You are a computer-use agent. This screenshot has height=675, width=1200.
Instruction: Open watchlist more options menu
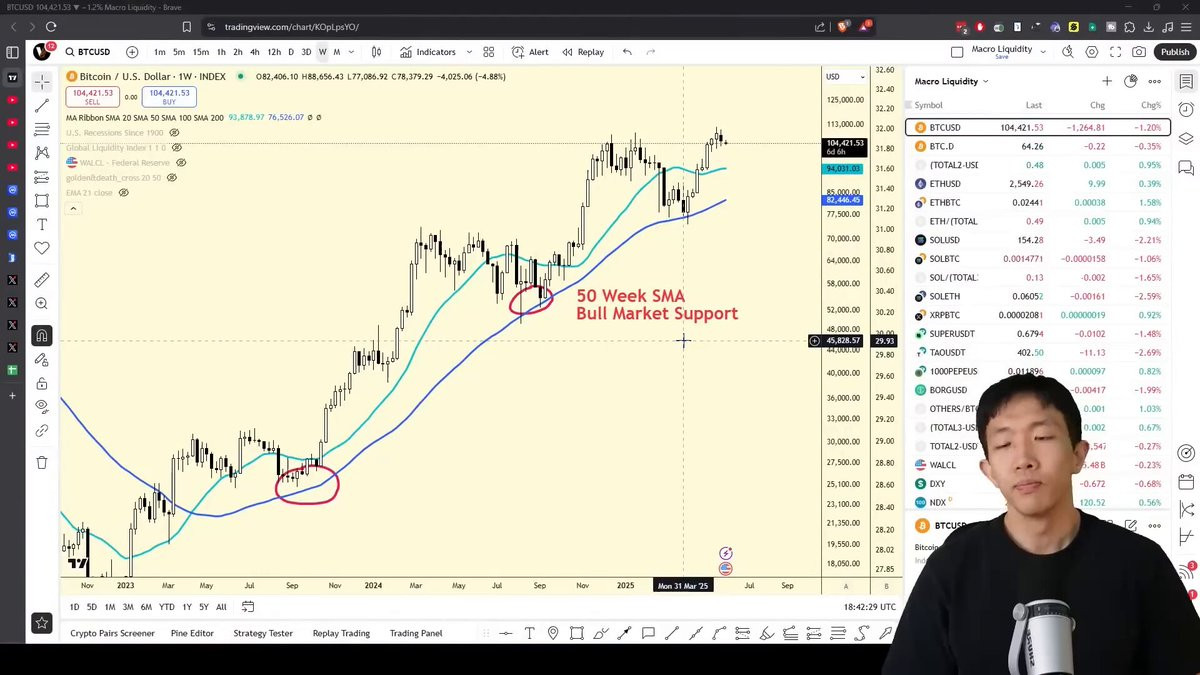click(x=1155, y=81)
